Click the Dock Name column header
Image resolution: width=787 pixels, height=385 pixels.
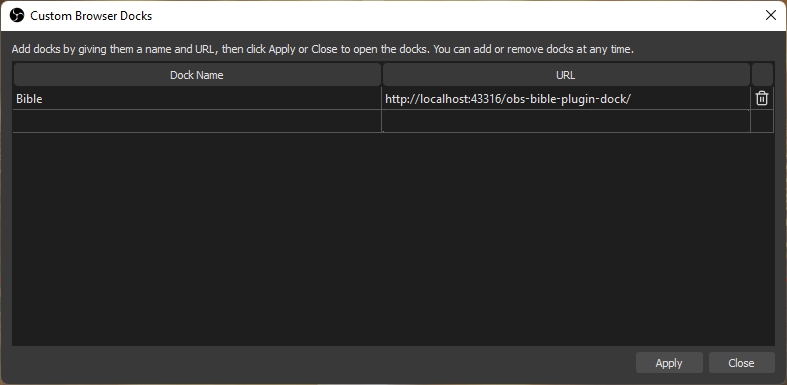tap(197, 75)
